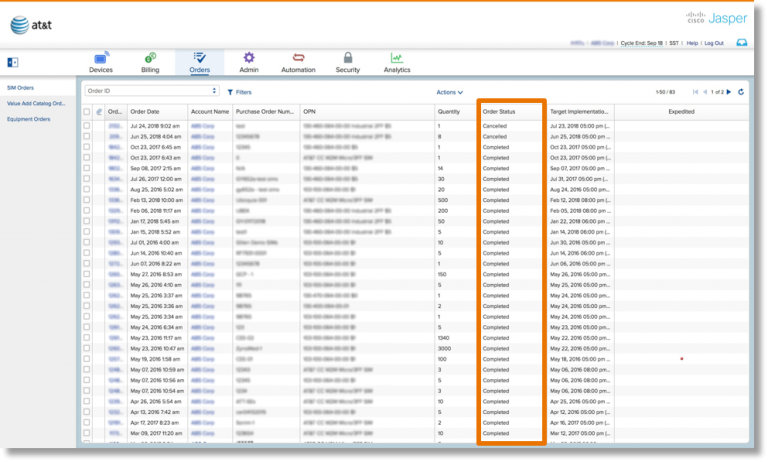The width and height of the screenshot is (768, 462).
Task: Click date Apr 26, 2016 5:54 am
Action: click(155, 402)
